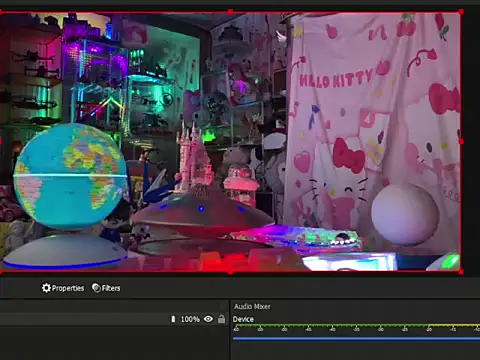Click the top-middle red transform handle
This screenshot has height=360, width=480.
click(x=230, y=12)
